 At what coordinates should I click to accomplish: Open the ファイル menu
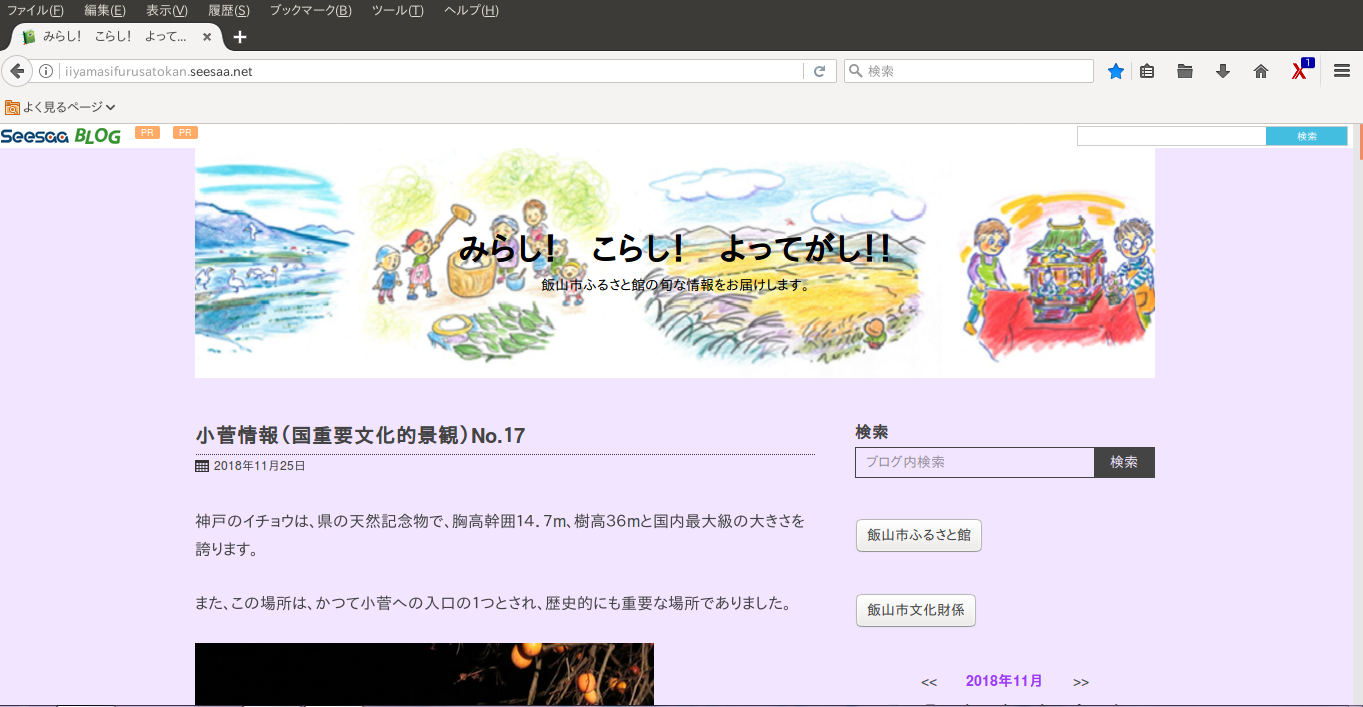pos(35,10)
